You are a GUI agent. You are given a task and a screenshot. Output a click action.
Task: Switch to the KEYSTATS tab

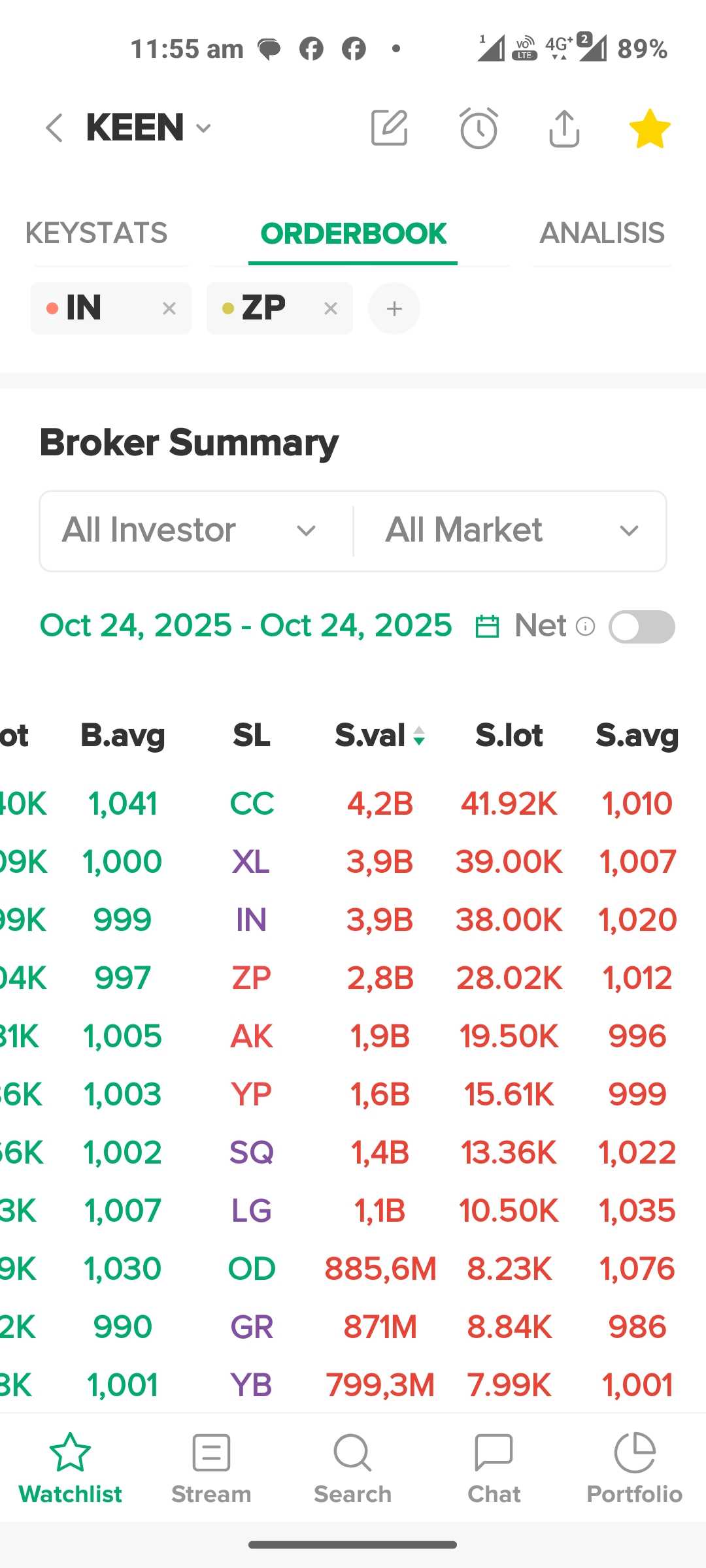[96, 233]
